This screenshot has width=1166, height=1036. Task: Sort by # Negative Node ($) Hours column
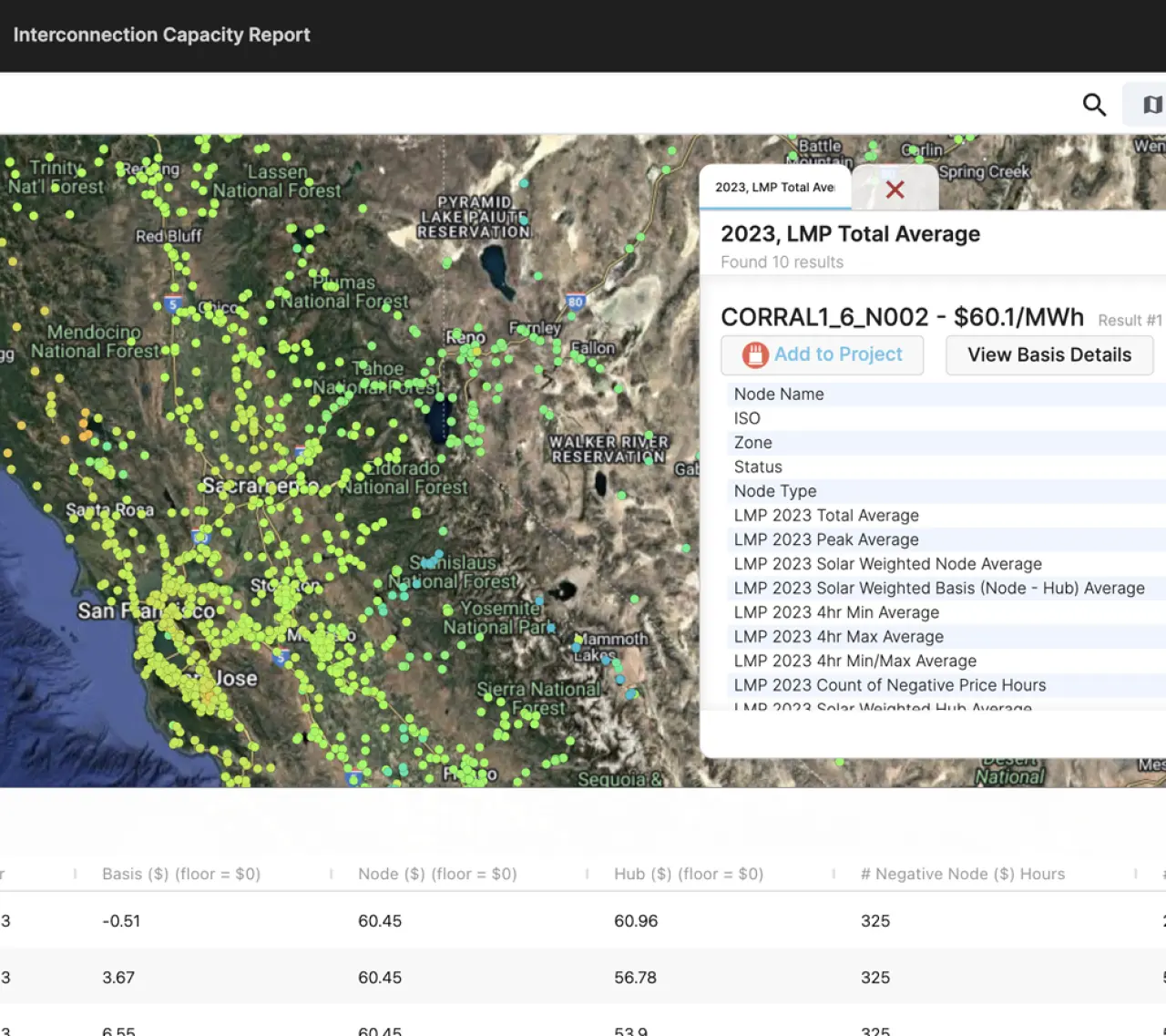point(963,874)
